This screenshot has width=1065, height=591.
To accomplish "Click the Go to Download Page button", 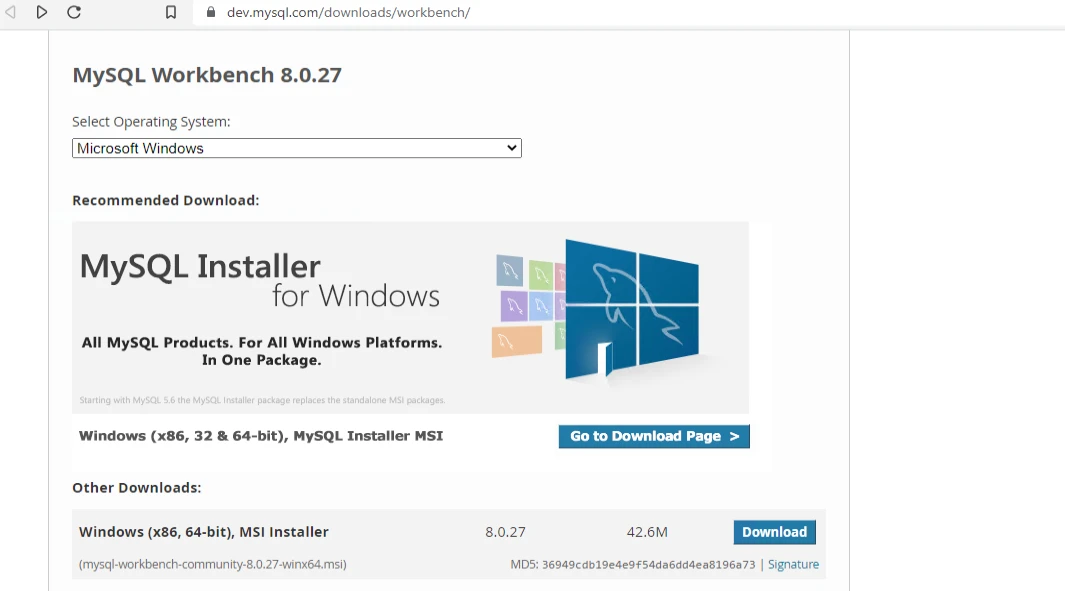I will coord(653,436).
